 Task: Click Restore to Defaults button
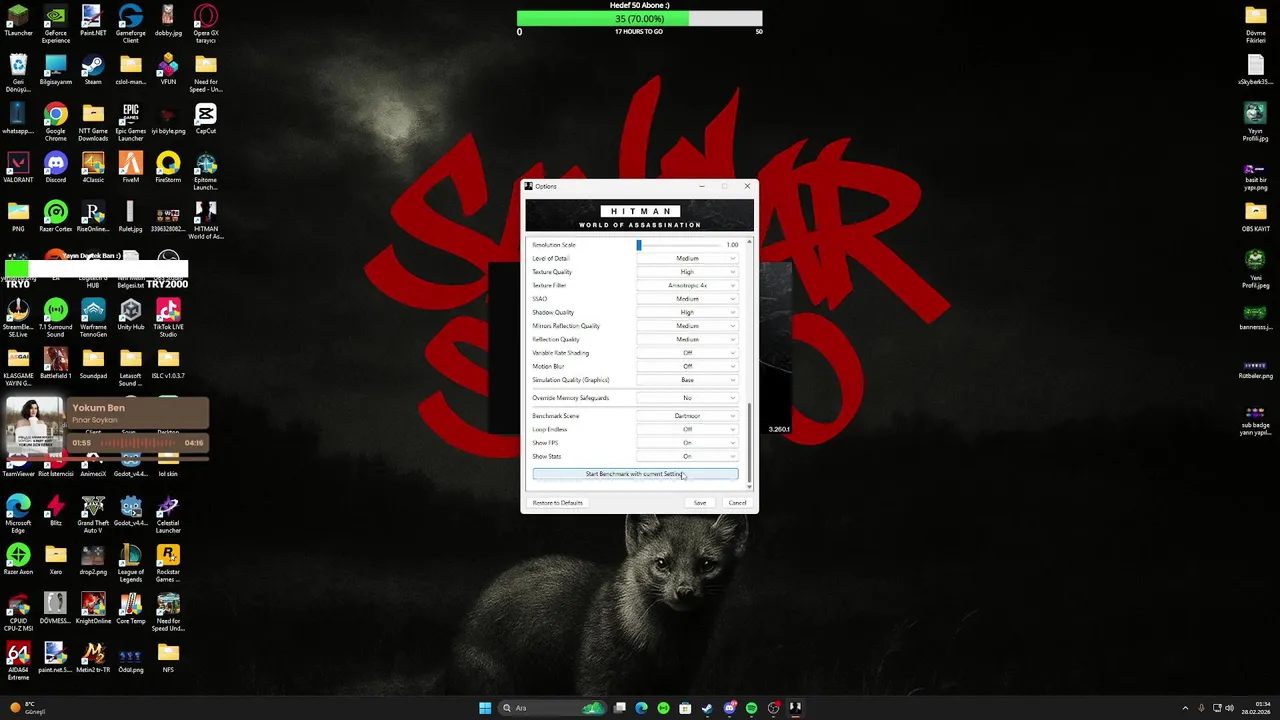[557, 503]
